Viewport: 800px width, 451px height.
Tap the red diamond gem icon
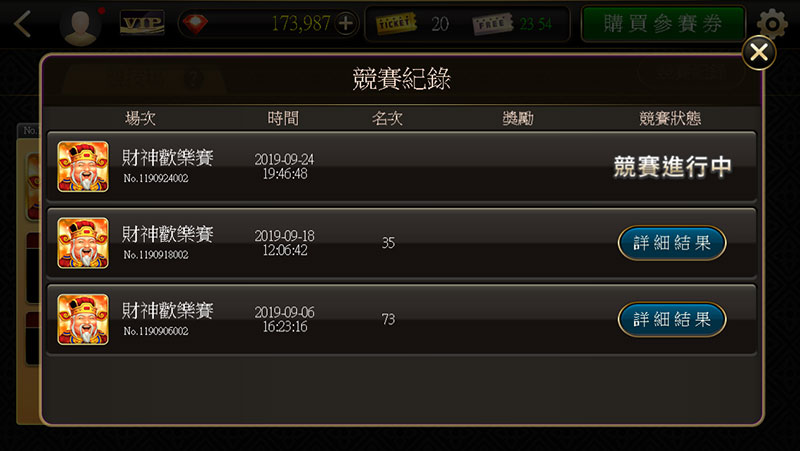(x=195, y=24)
